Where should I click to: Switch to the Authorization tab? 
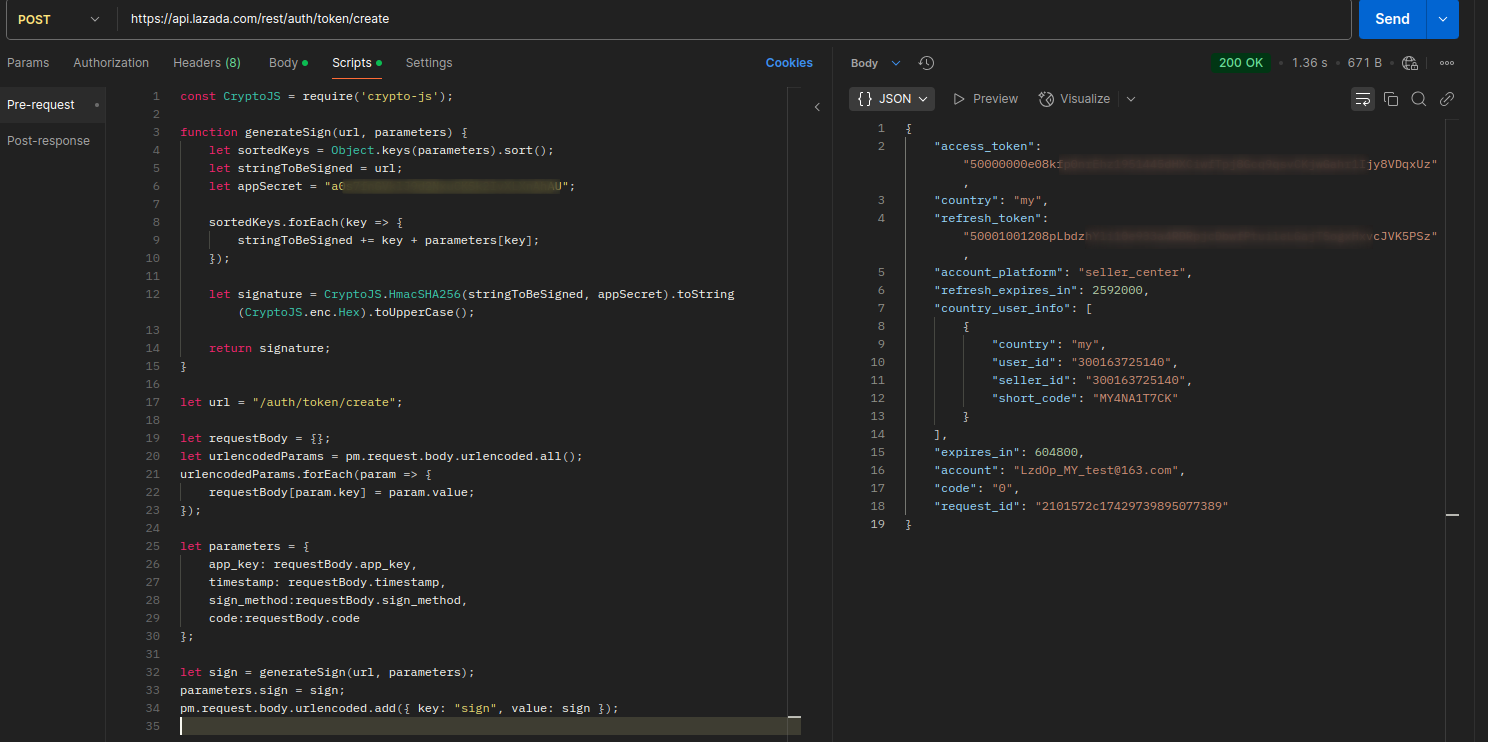pos(111,63)
